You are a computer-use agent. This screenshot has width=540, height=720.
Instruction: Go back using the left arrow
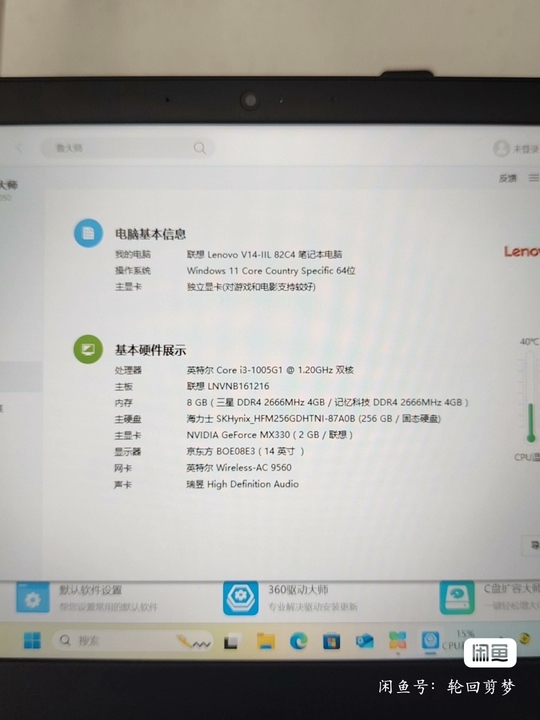(19, 148)
